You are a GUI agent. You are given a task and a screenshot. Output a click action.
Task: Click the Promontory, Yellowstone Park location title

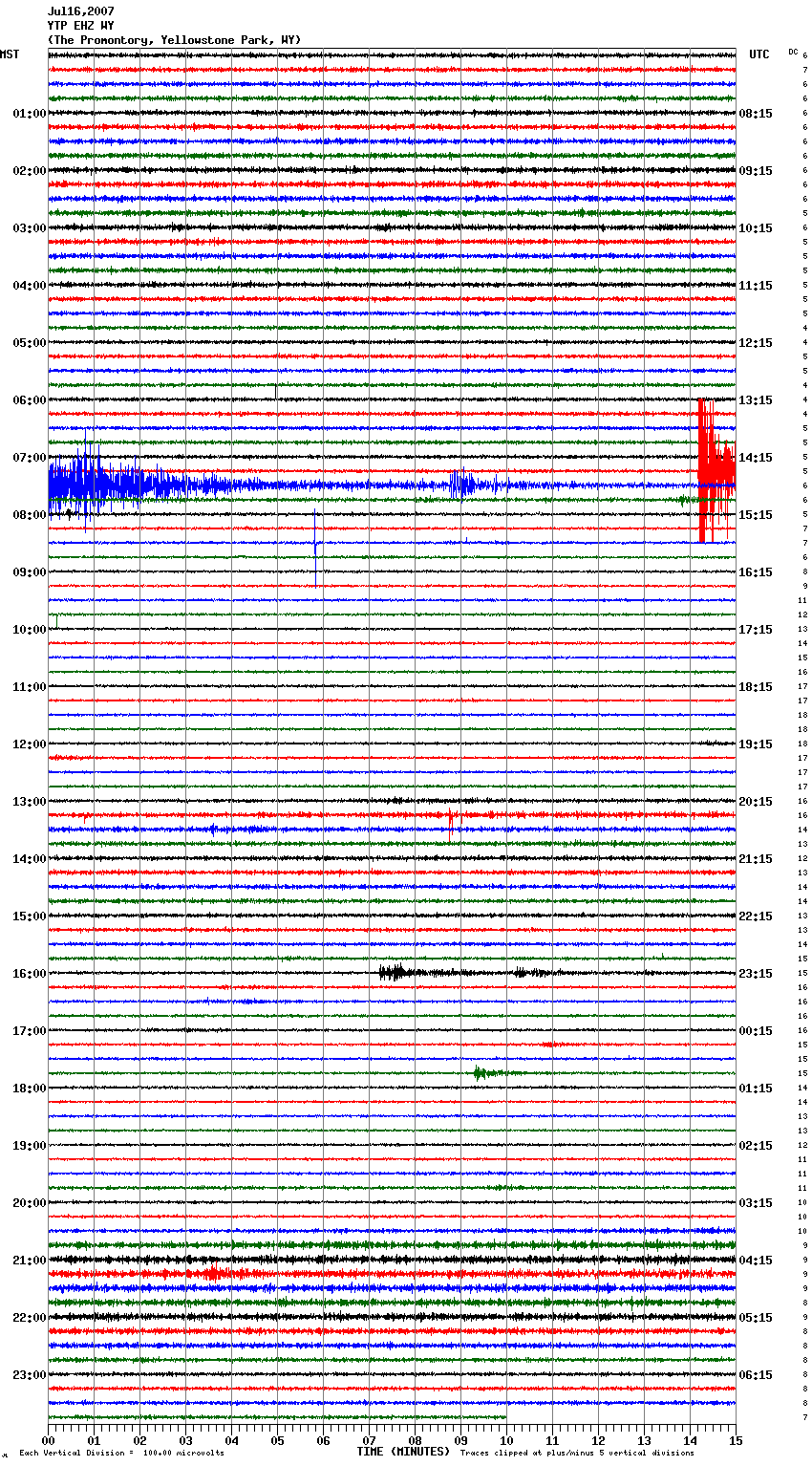pos(175,40)
